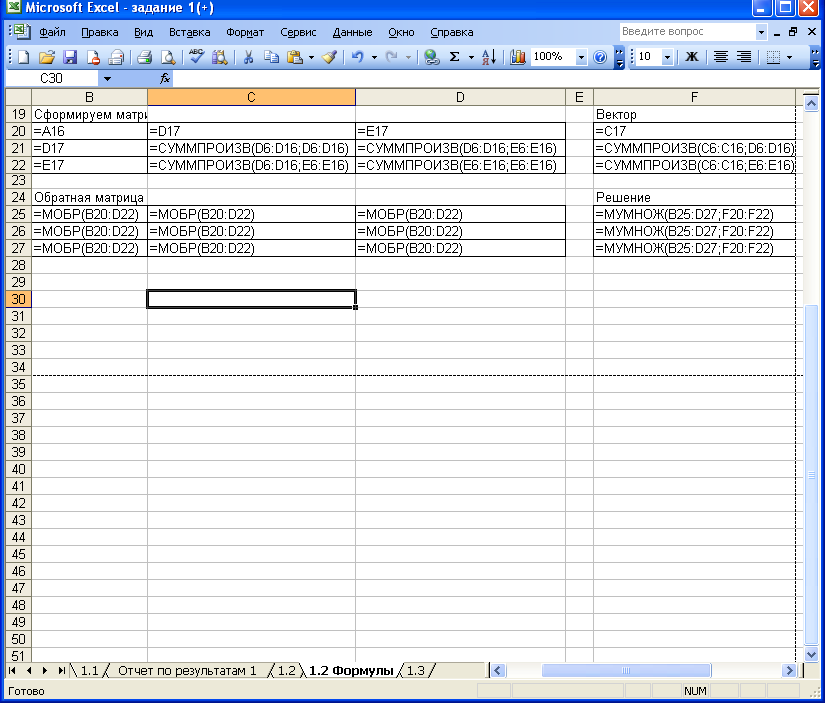
Task: Open the Name Box dropdown arrow
Action: (x=107, y=79)
